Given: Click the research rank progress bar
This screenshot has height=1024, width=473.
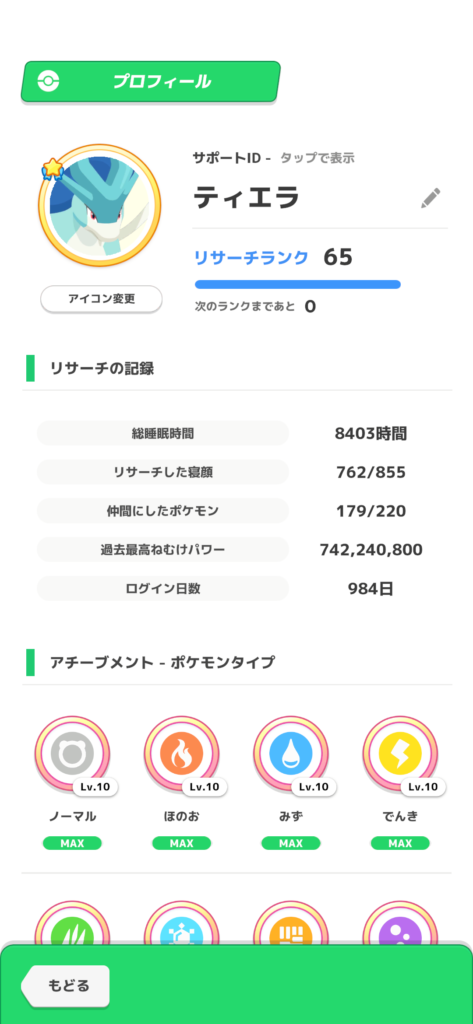Looking at the screenshot, I should [x=298, y=284].
